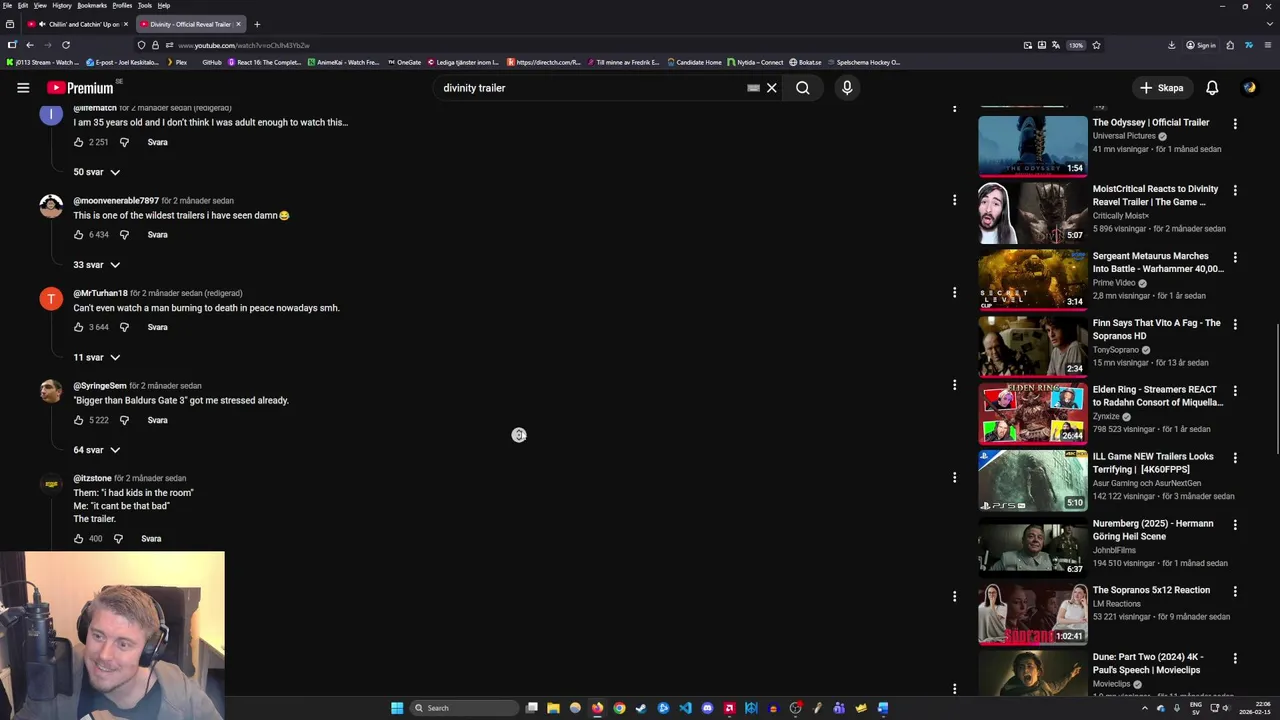Image resolution: width=1280 pixels, height=720 pixels.
Task: Open the OneGate bookmark
Action: (404, 62)
